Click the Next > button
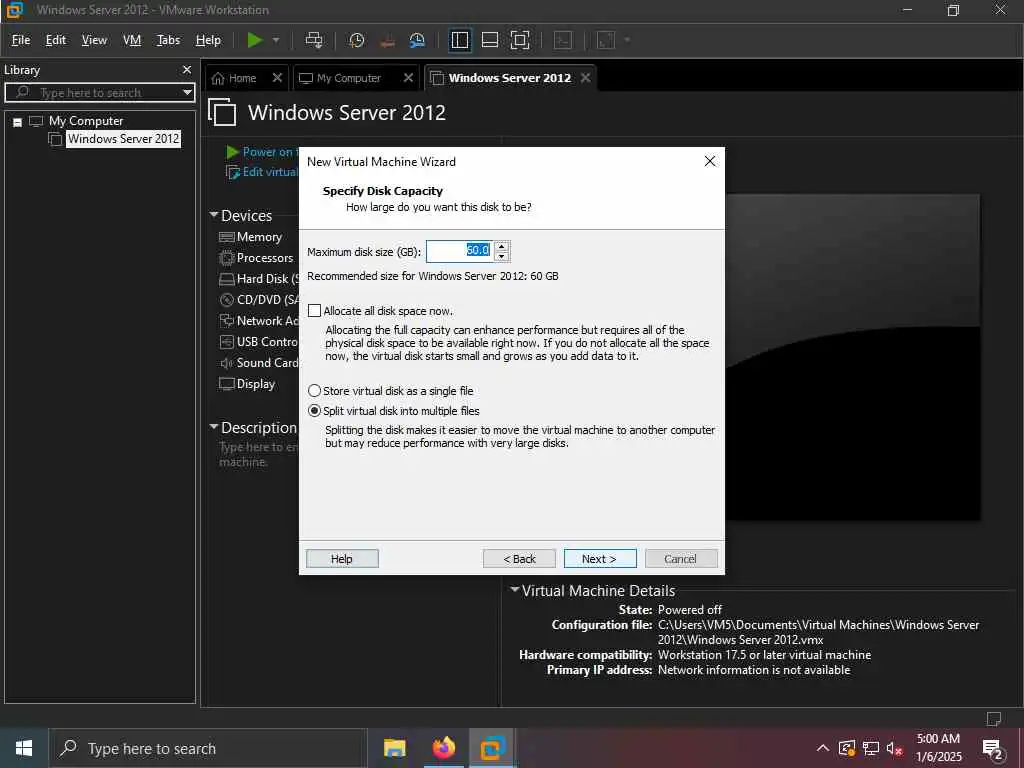The width and height of the screenshot is (1024, 768). coord(600,559)
